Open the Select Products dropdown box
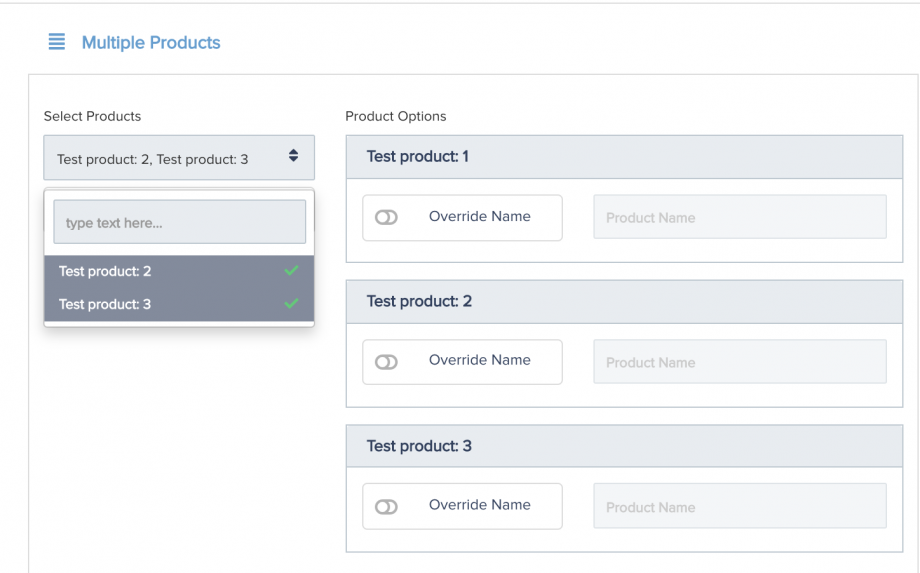Screen dimensions: 920x573 179,158
